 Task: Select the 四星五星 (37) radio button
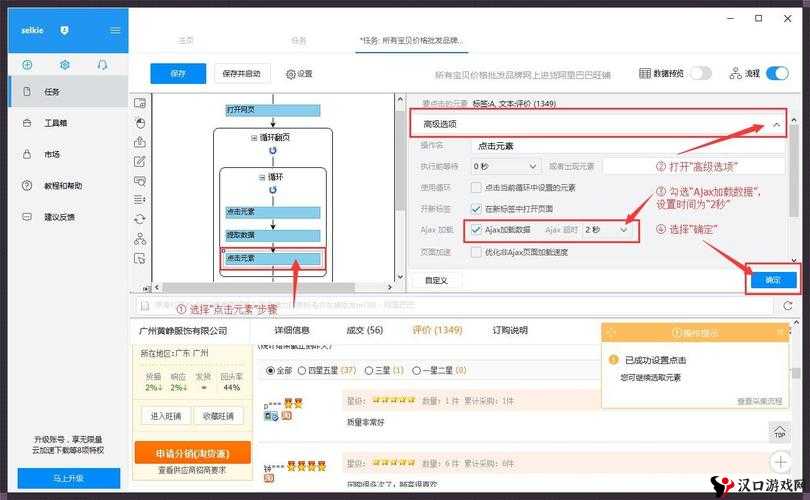tap(302, 371)
